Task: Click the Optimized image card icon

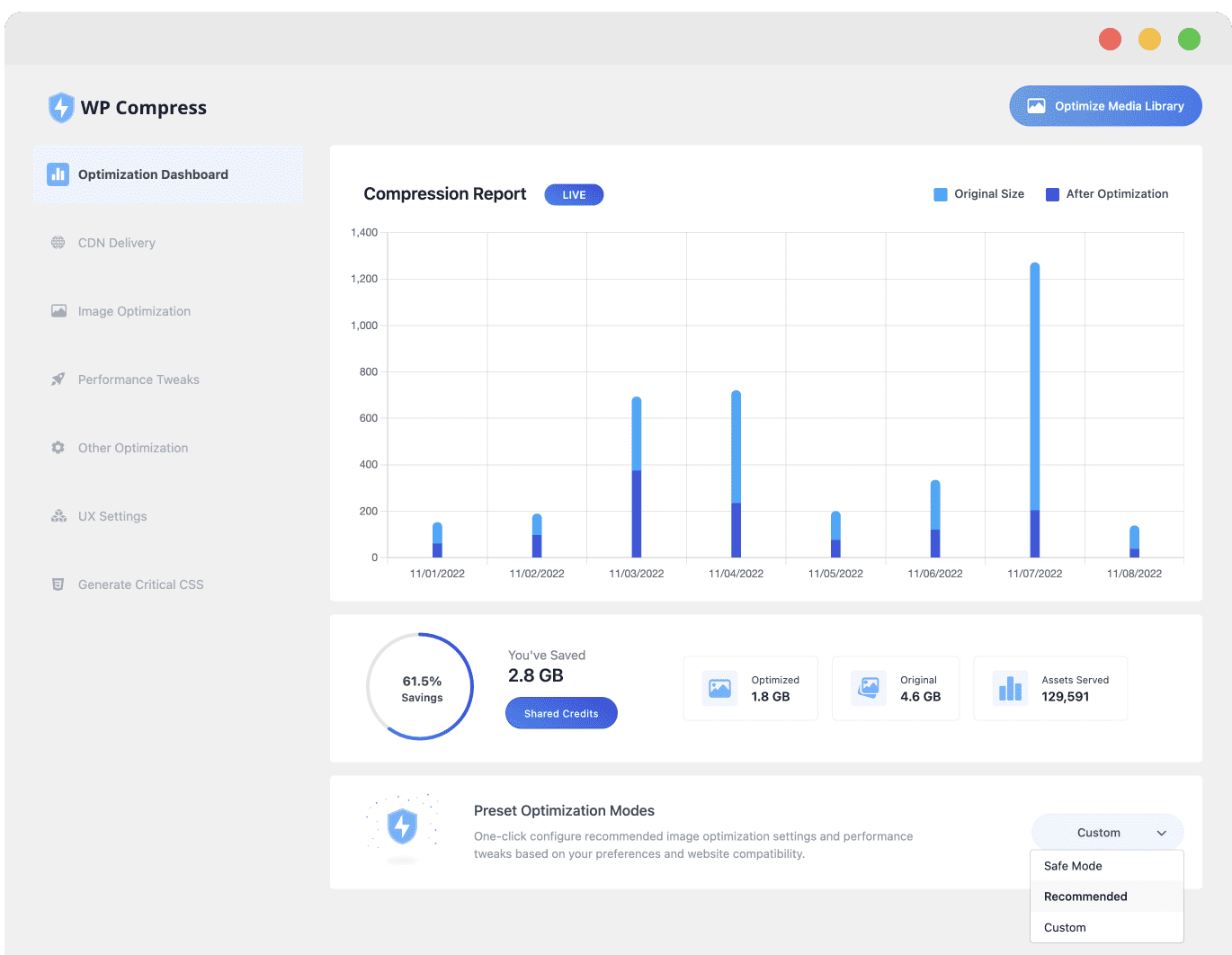Action: click(x=719, y=689)
